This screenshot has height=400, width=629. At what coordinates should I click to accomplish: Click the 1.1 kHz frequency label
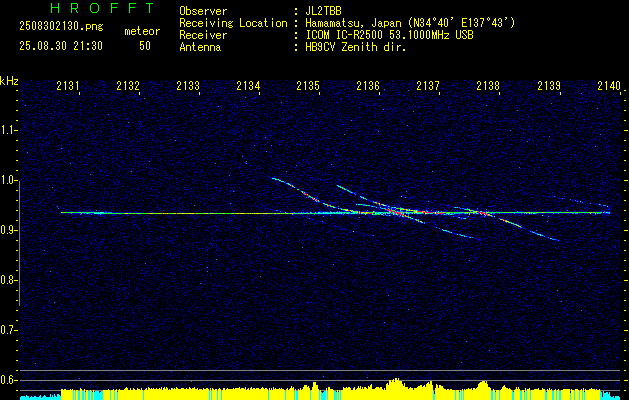tap(9, 130)
